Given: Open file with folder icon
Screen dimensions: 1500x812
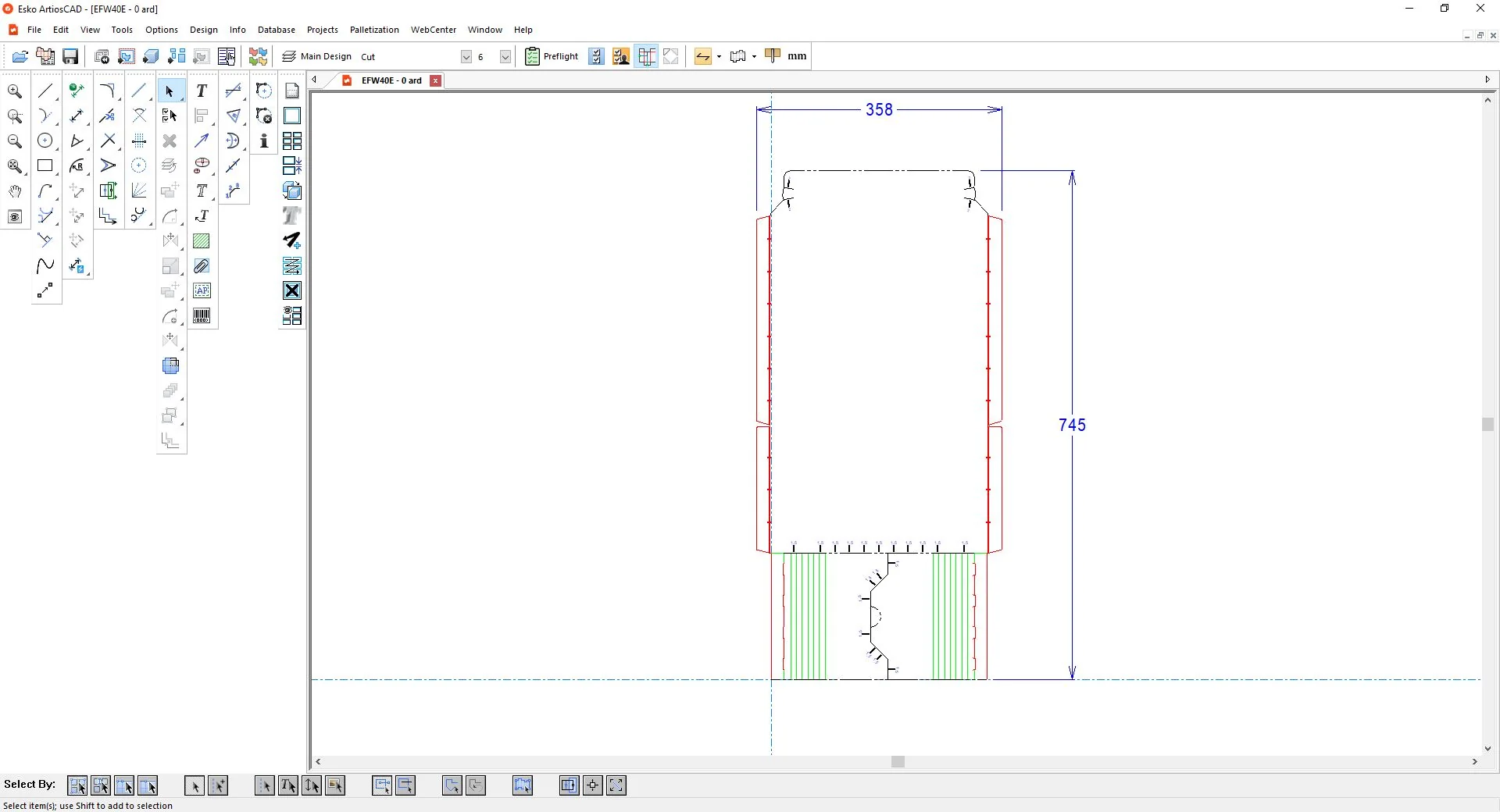Looking at the screenshot, I should [20, 56].
